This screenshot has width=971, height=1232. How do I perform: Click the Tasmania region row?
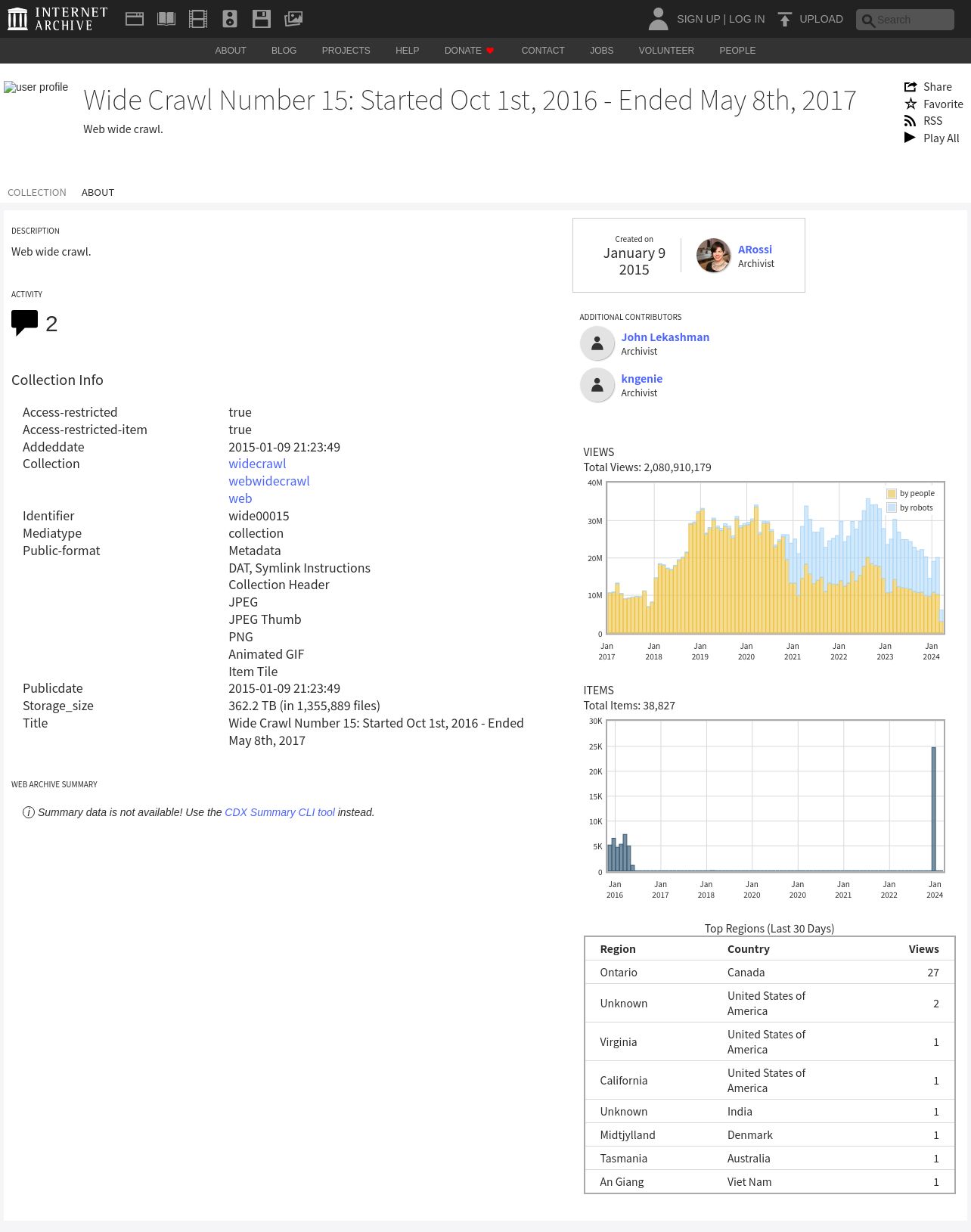pyautogui.click(x=770, y=1159)
